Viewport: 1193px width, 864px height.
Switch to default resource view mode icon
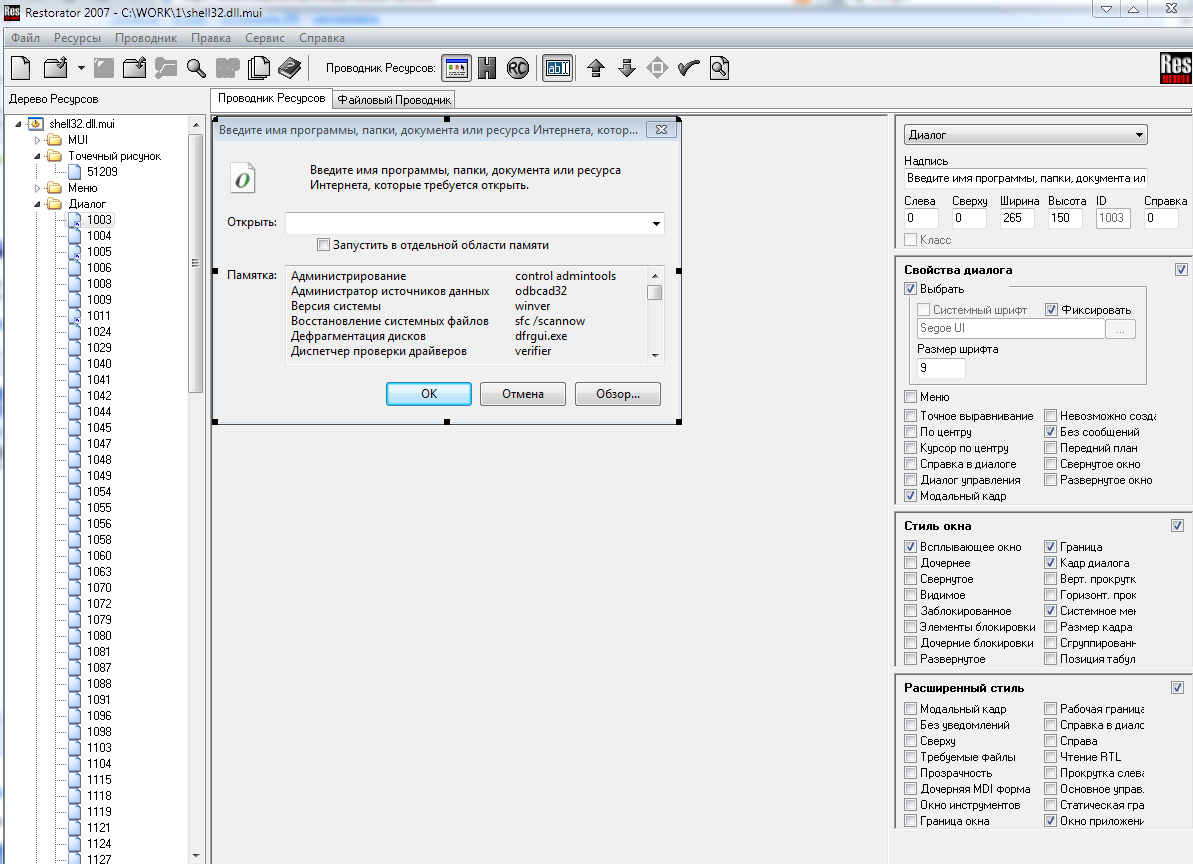tap(457, 68)
